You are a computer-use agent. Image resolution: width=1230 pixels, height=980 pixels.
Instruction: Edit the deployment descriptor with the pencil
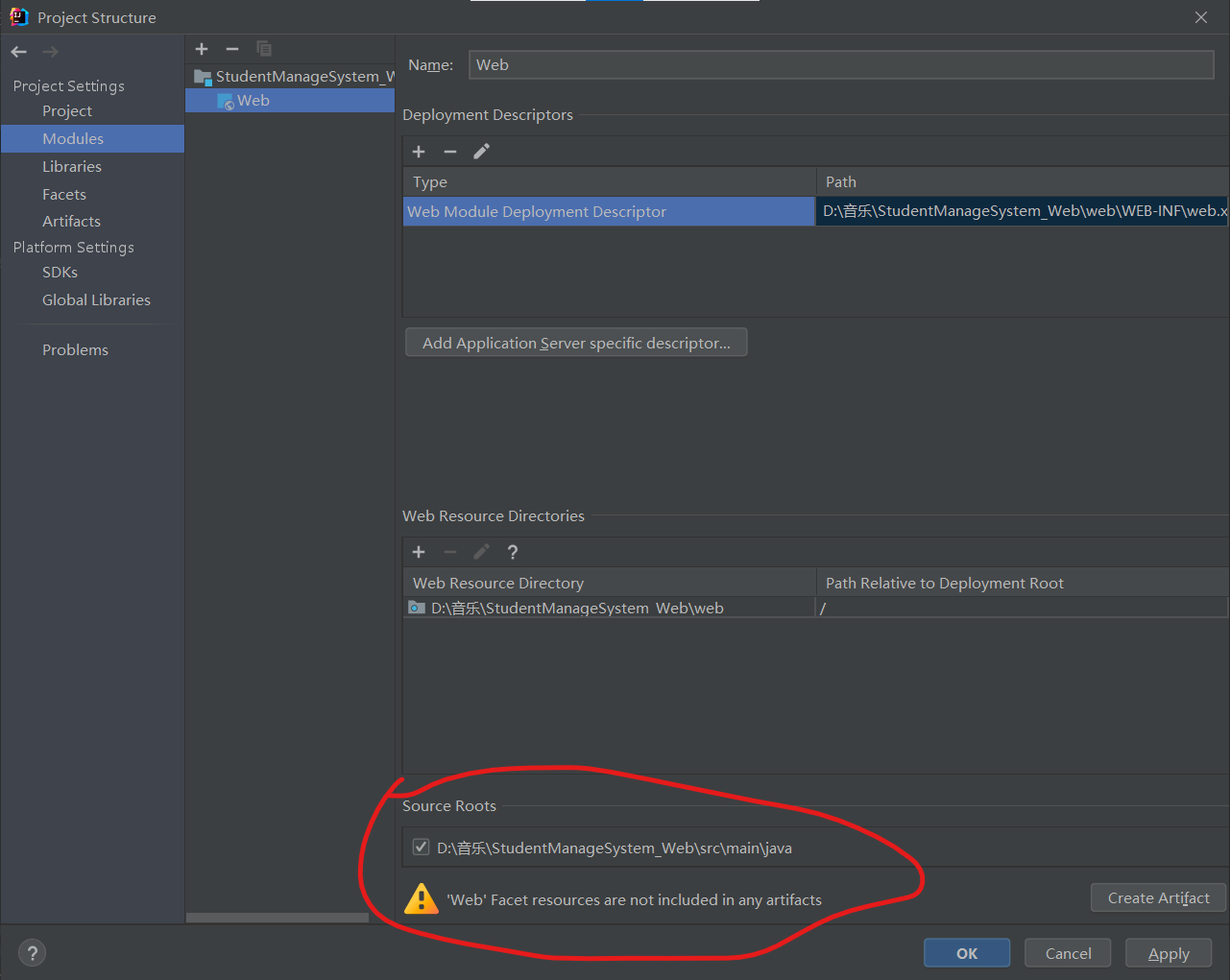pyautogui.click(x=482, y=152)
